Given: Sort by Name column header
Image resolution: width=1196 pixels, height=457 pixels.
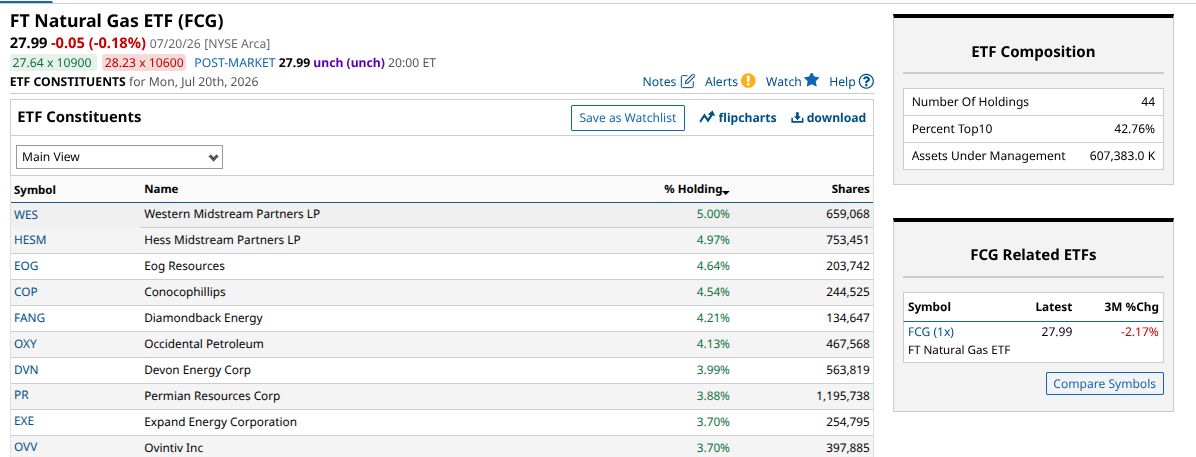Looking at the screenshot, I should pyautogui.click(x=161, y=189).
